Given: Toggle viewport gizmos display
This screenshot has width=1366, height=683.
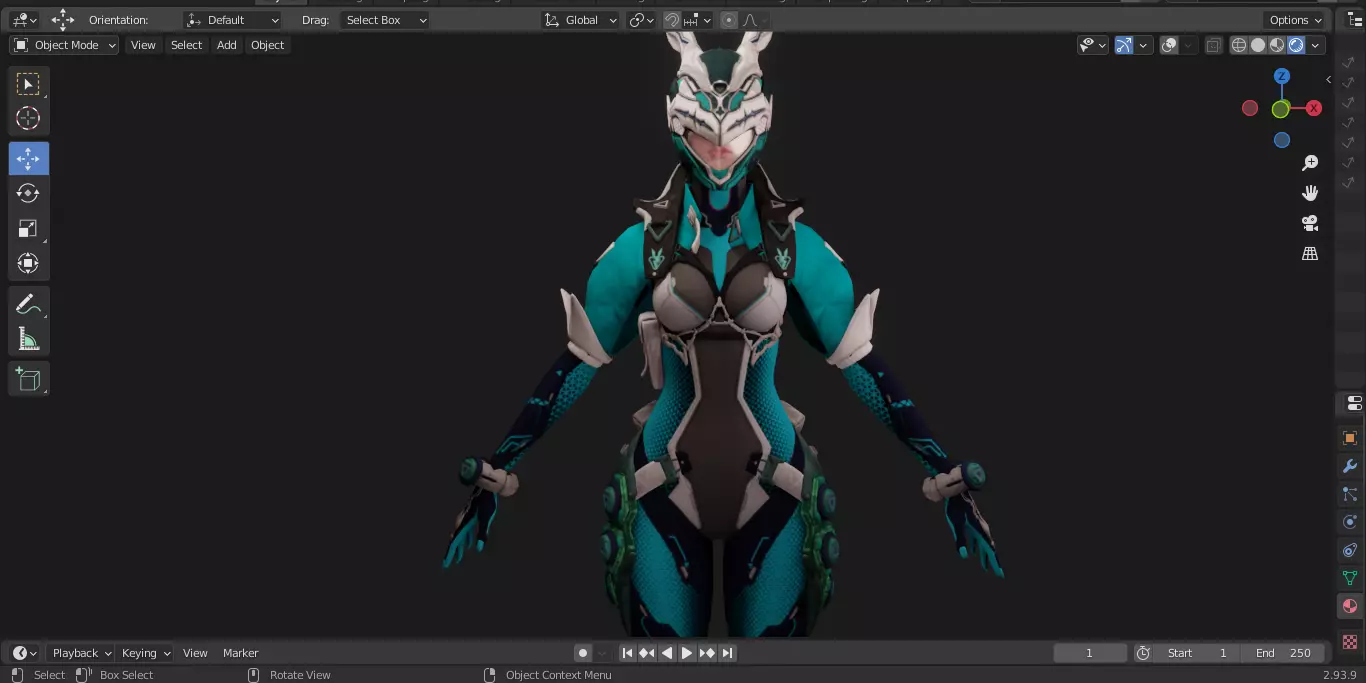Looking at the screenshot, I should [1124, 45].
